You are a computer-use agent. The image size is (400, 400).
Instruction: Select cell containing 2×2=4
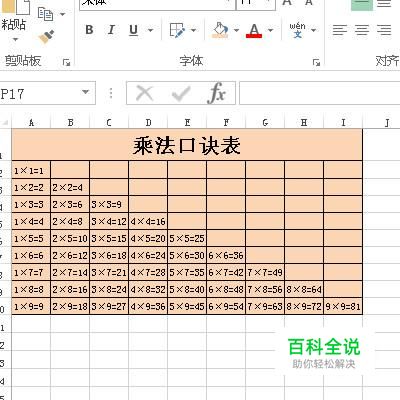70,187
